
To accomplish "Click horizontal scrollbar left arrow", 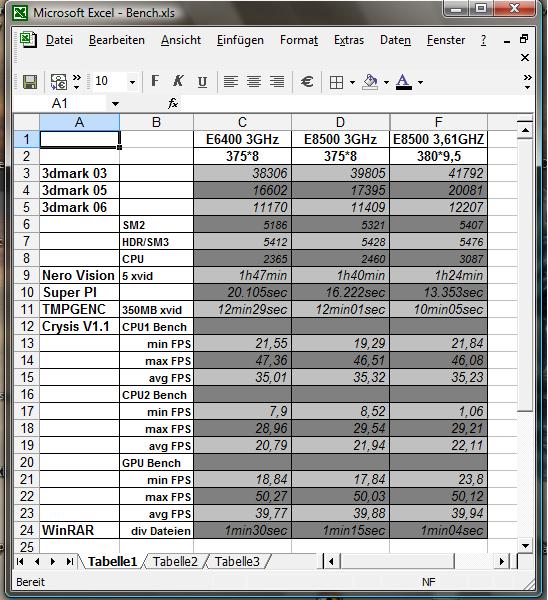I will (x=331, y=561).
